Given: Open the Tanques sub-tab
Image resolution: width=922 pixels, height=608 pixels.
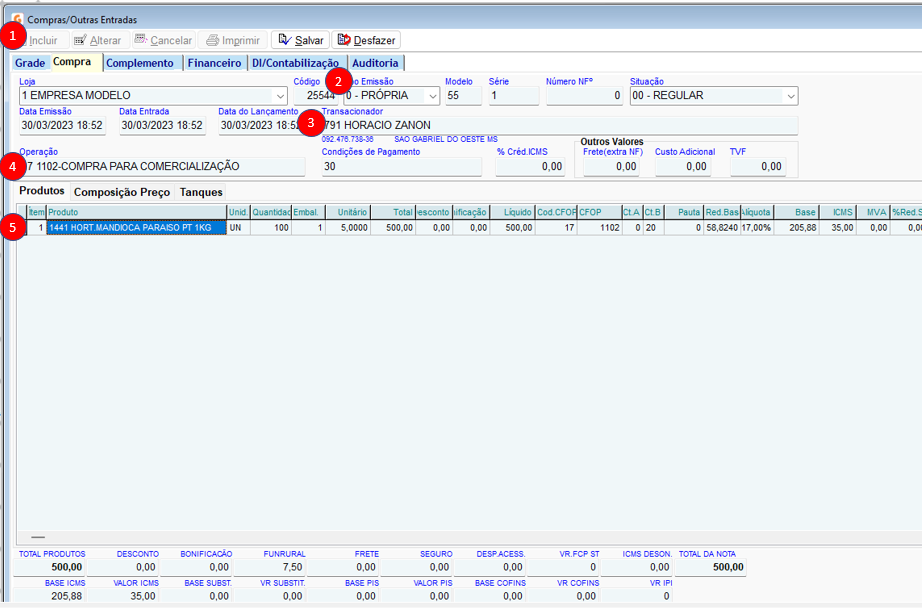Looking at the screenshot, I should click(201, 192).
